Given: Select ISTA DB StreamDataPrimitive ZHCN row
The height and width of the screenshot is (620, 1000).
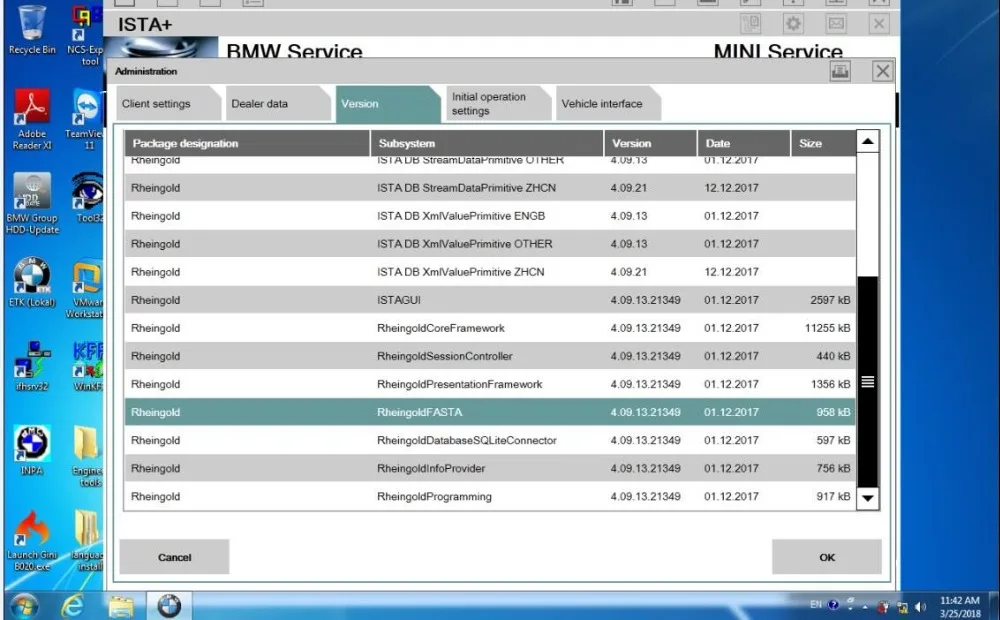Looking at the screenshot, I should coord(490,188).
